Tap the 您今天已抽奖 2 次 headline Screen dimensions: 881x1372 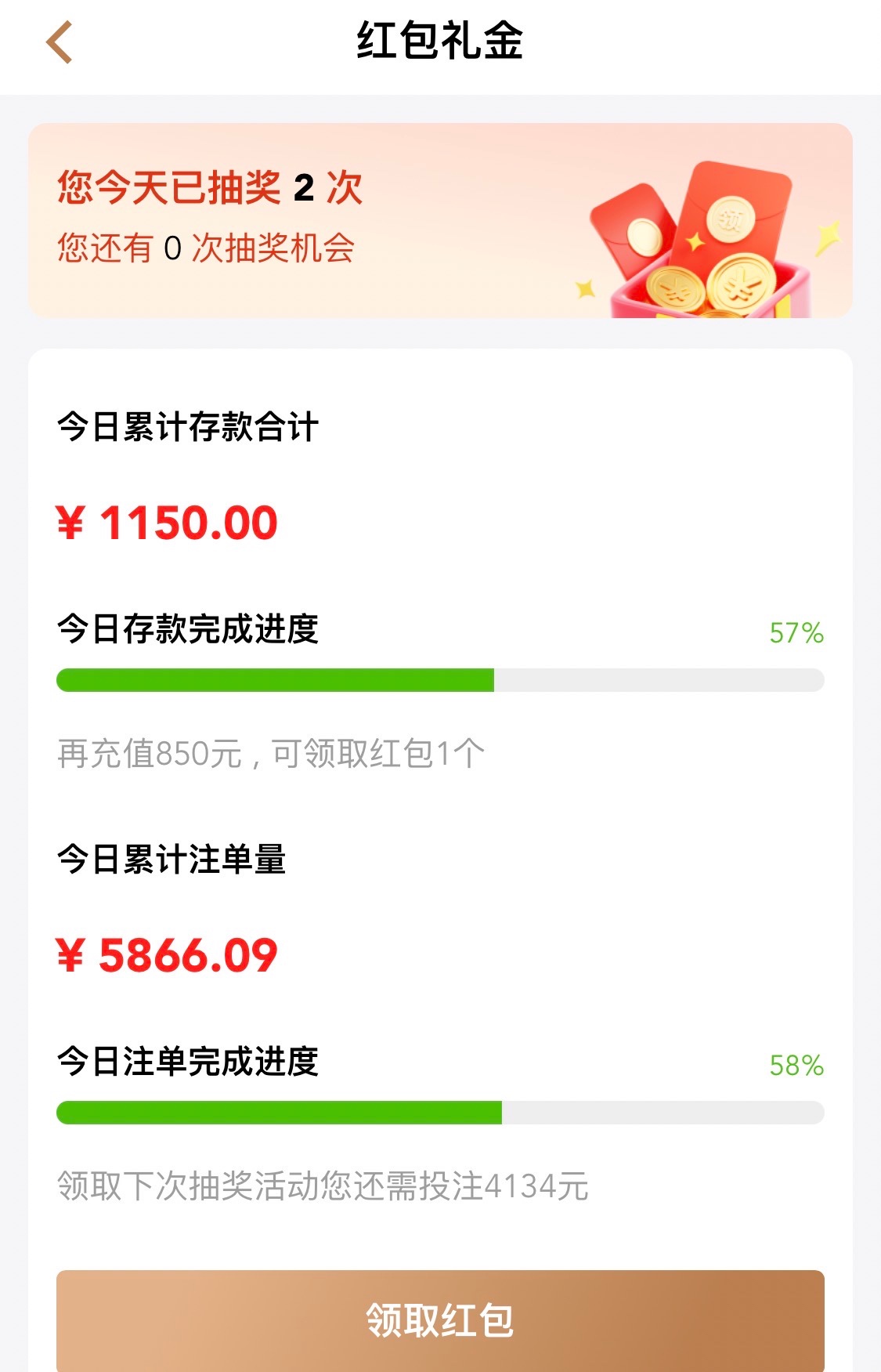coord(210,188)
